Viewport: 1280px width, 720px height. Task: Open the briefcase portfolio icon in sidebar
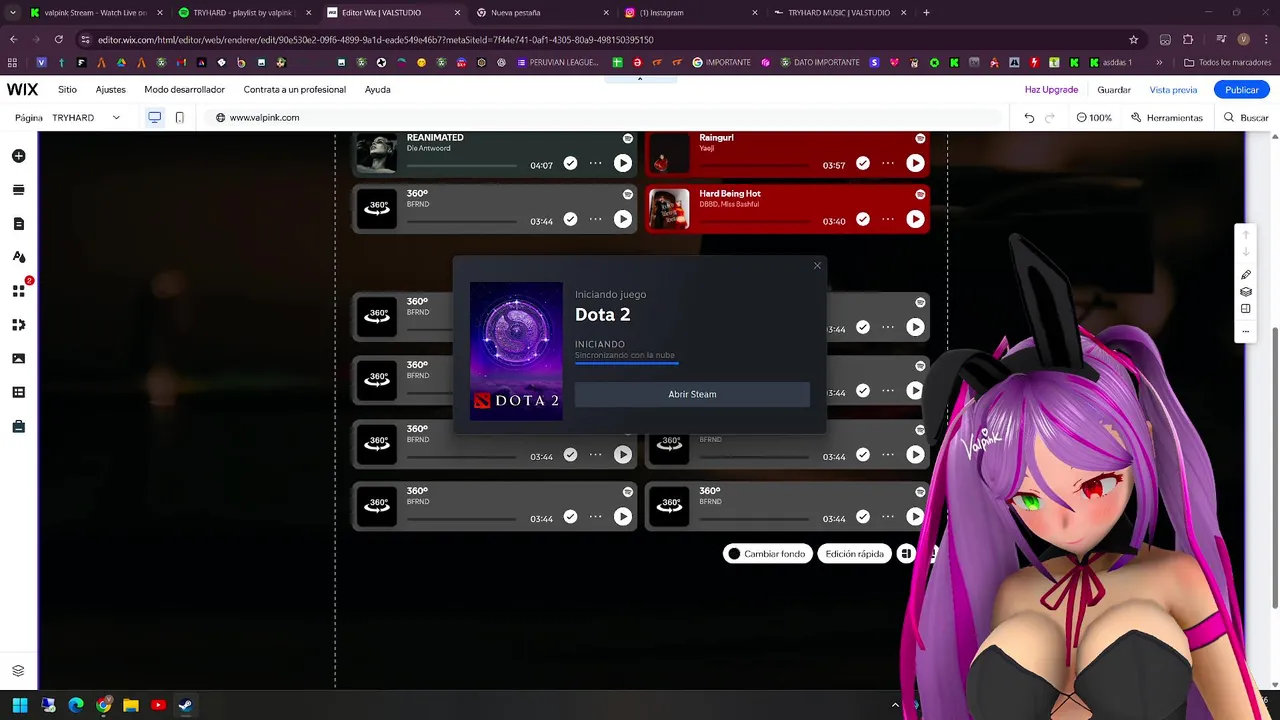pos(18,426)
